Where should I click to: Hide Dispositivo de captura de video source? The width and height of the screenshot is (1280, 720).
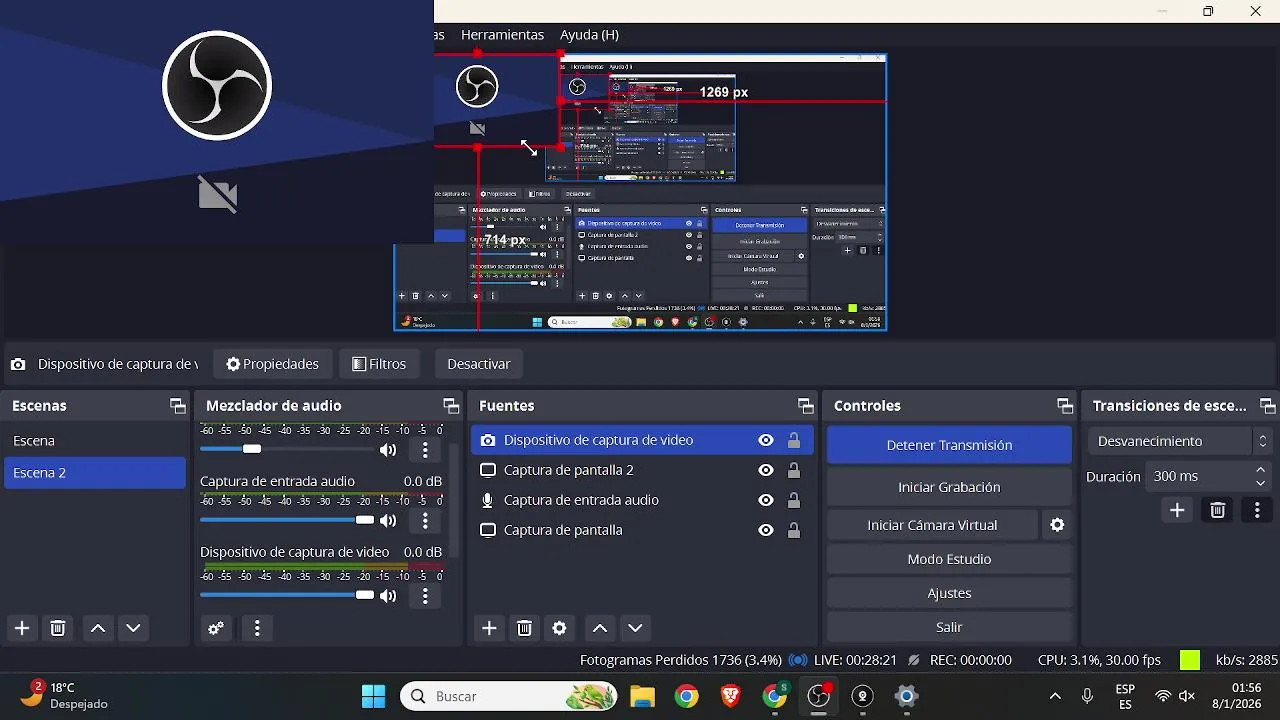click(x=766, y=440)
